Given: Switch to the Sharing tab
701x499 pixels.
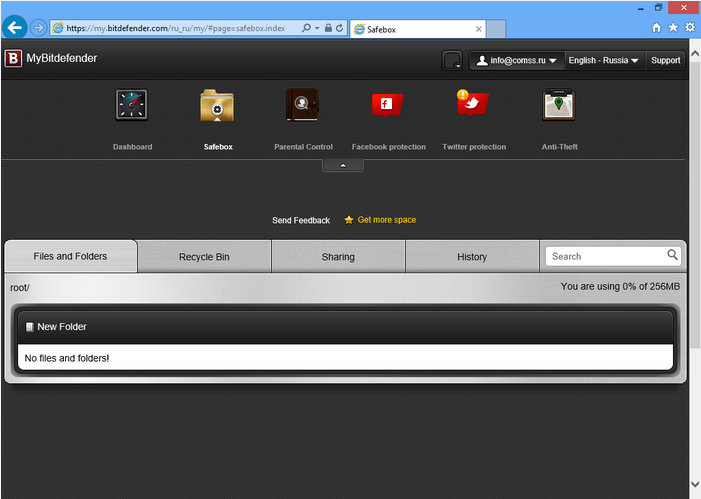Looking at the screenshot, I should 338,257.
